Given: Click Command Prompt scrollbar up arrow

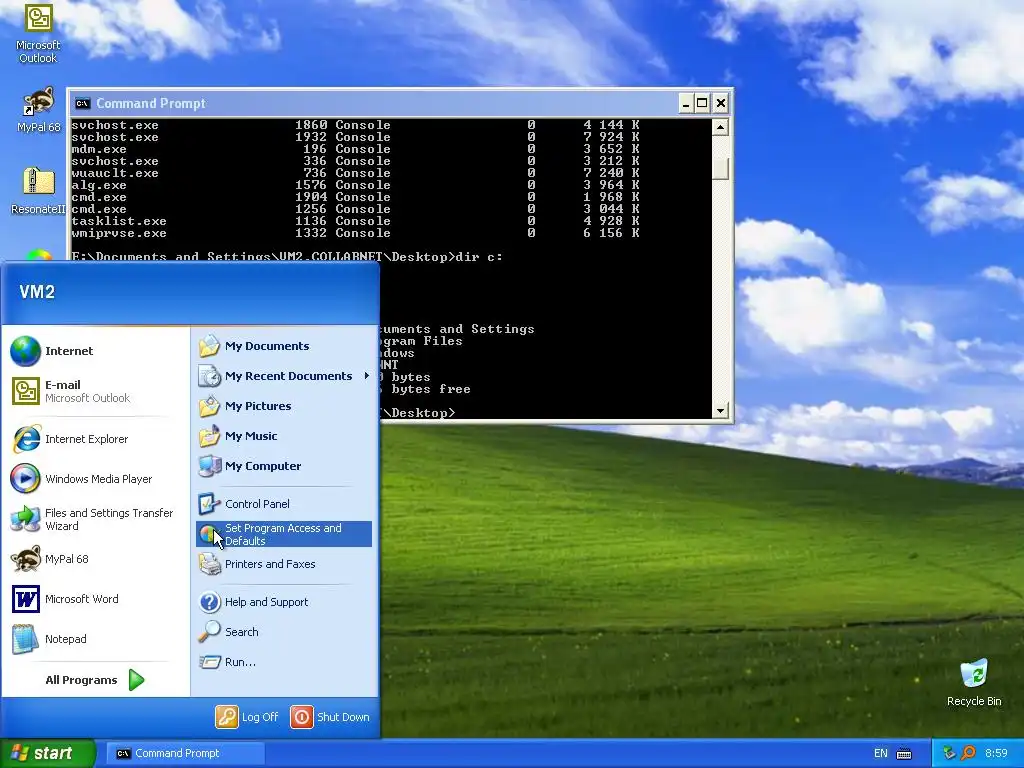Looking at the screenshot, I should pyautogui.click(x=720, y=127).
